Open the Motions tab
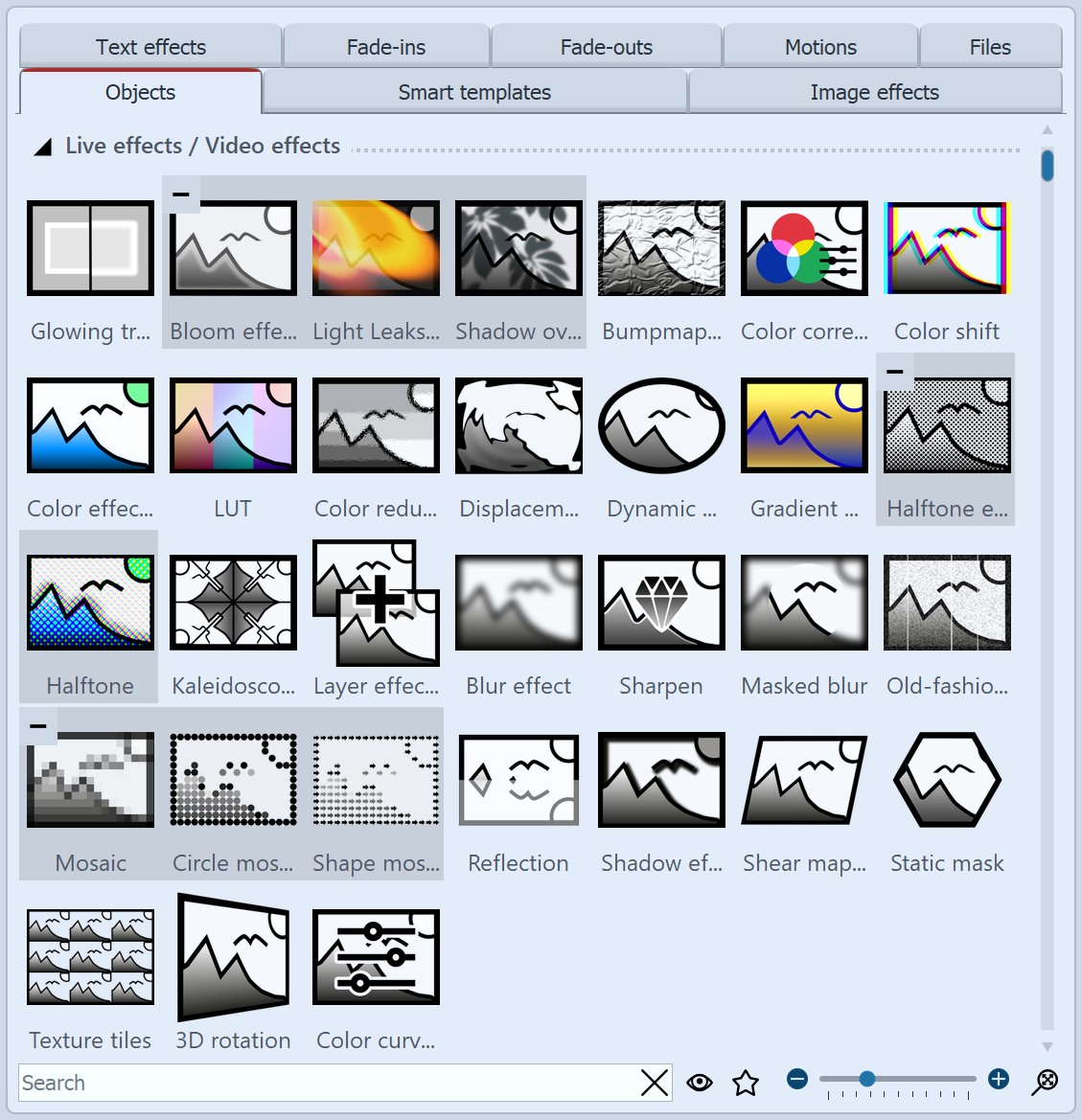 (x=819, y=46)
